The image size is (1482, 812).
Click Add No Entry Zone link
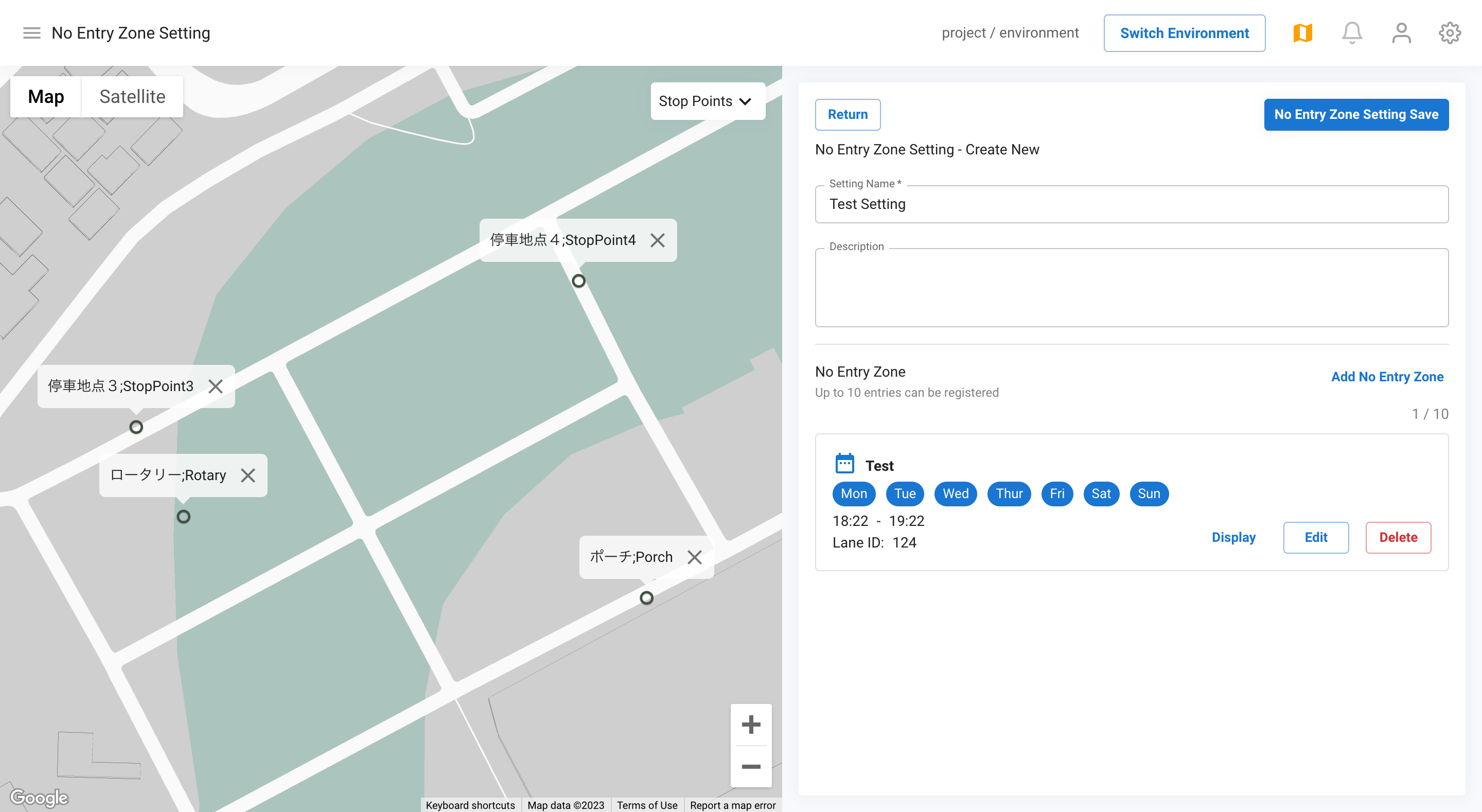[1387, 377]
